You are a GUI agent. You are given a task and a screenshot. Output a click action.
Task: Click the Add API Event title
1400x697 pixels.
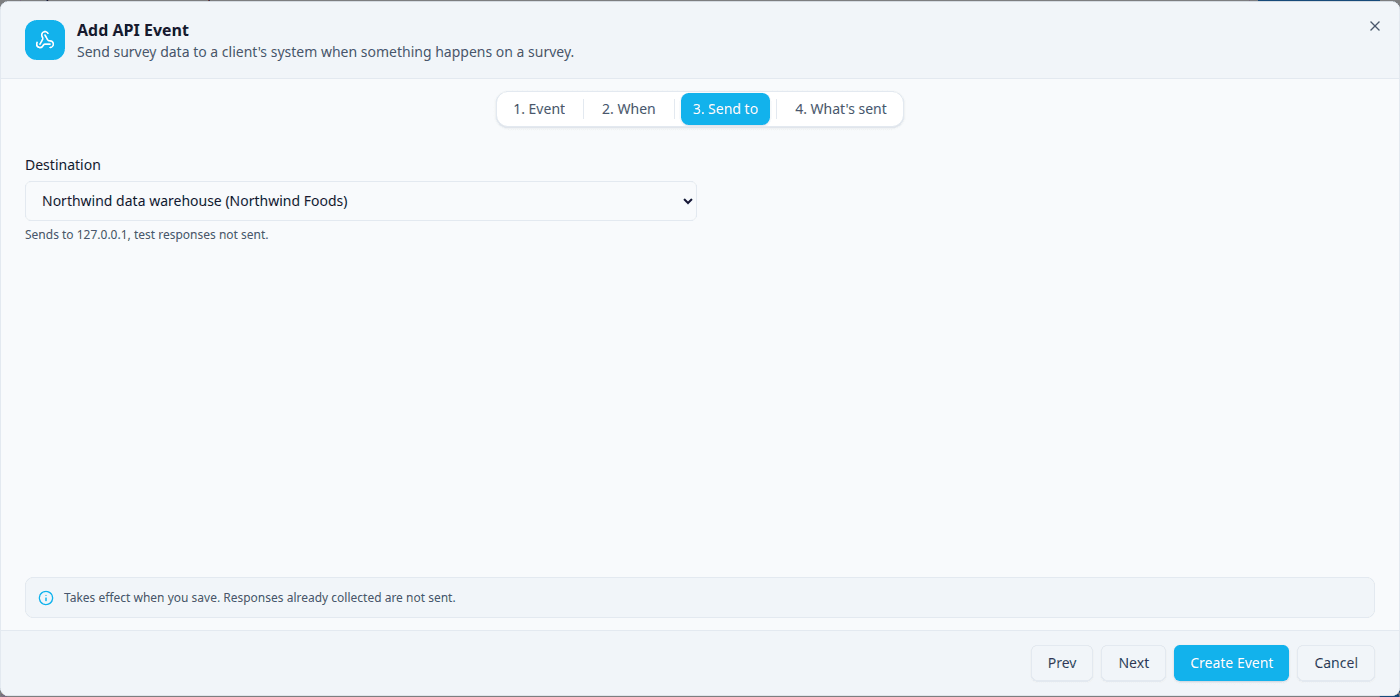[133, 30]
